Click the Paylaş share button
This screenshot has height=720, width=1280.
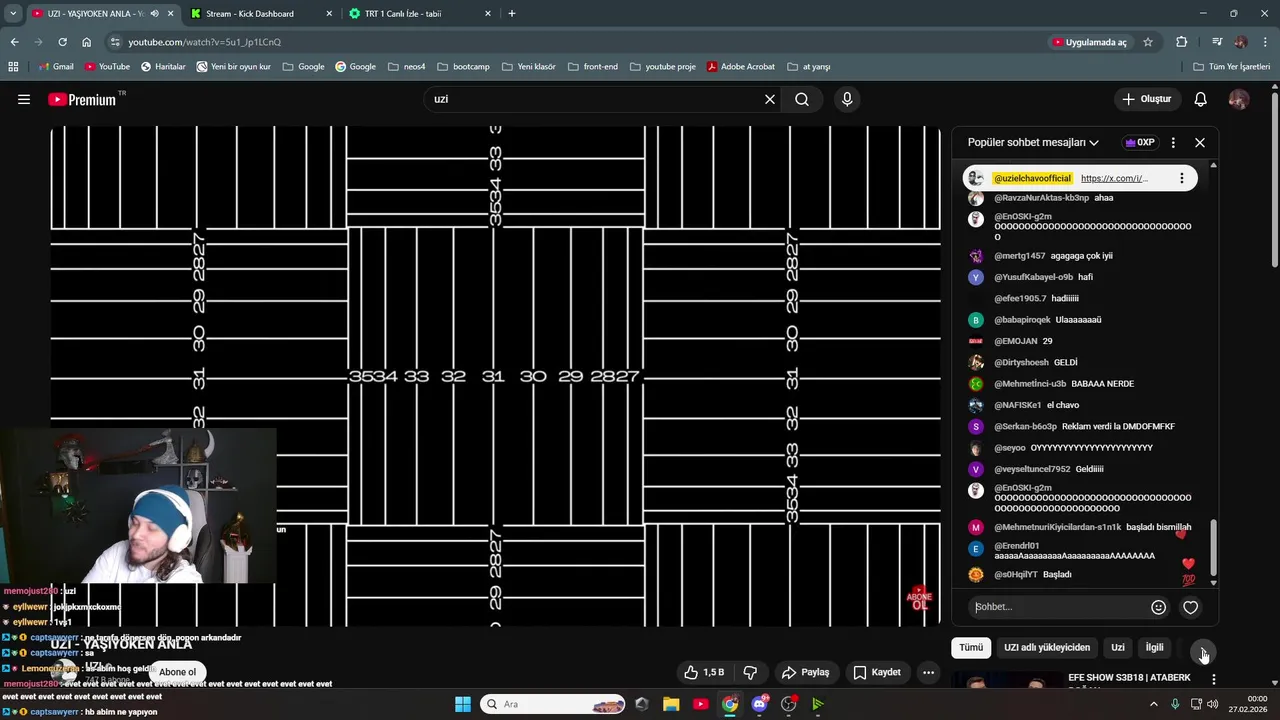[x=806, y=672]
